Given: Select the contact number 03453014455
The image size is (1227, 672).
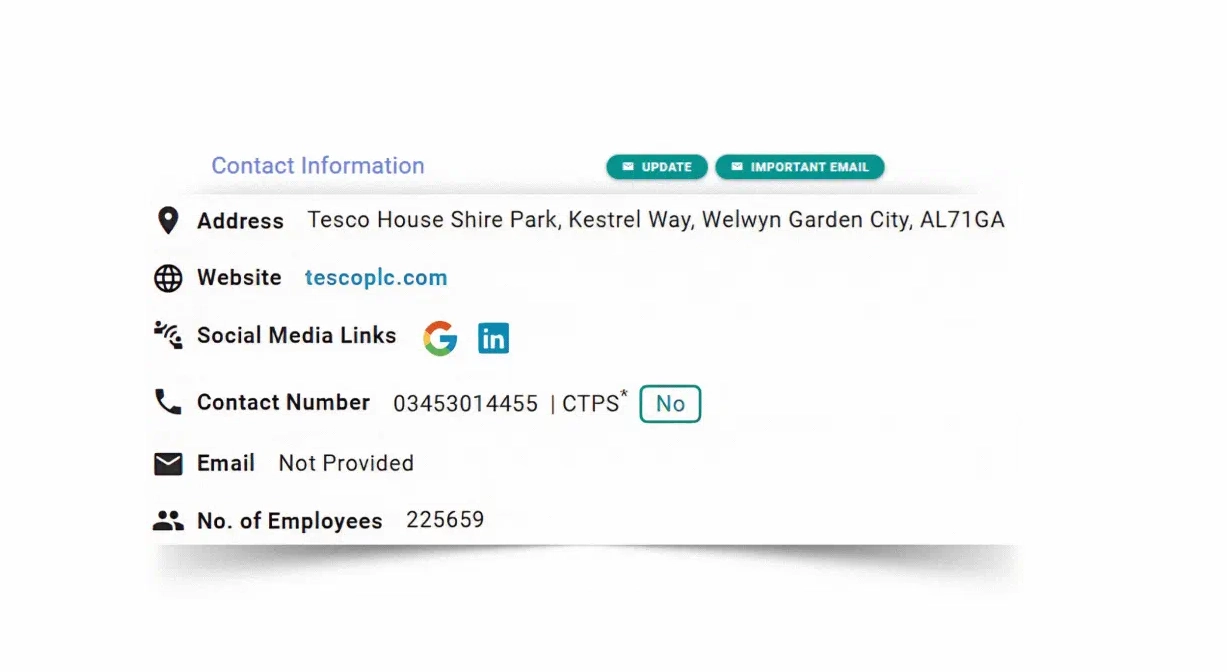Looking at the screenshot, I should [x=465, y=404].
